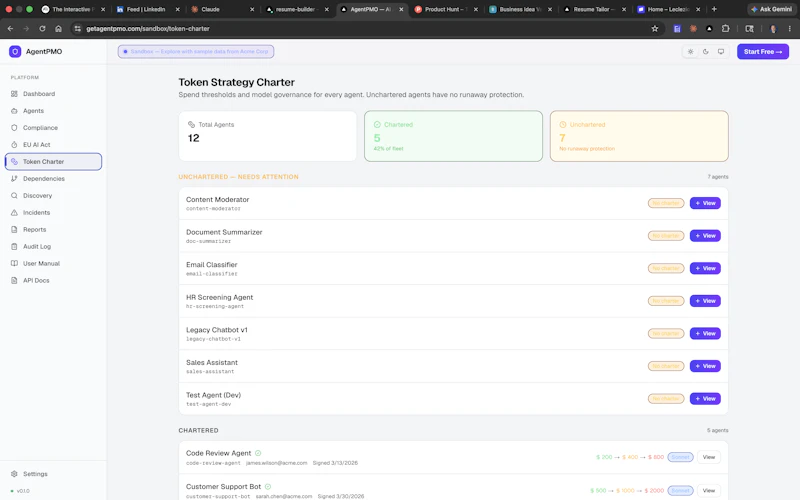Click the browser forward arrow
The width and height of the screenshot is (800, 500).
pyautogui.click(x=26, y=29)
